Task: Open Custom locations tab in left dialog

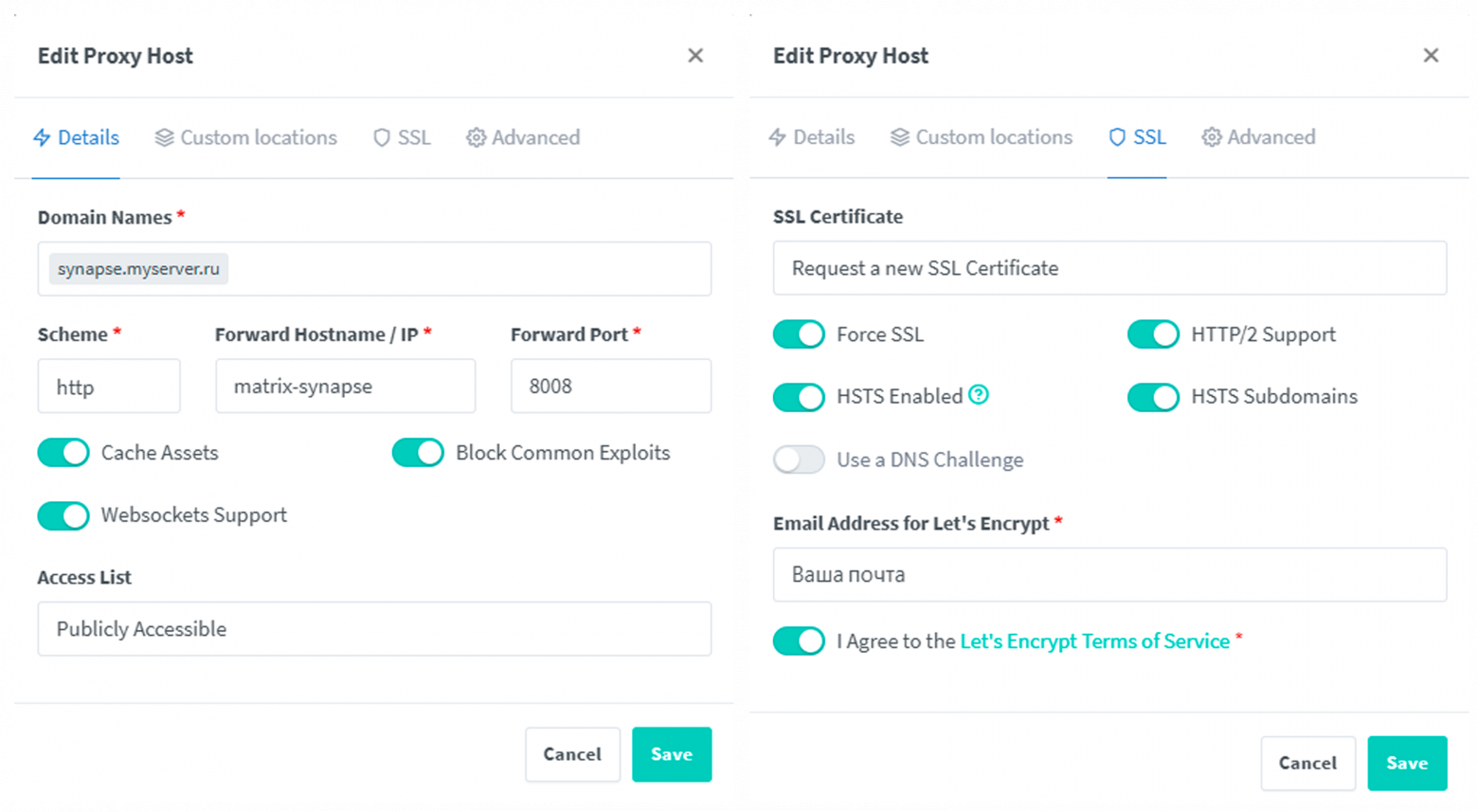Action: pos(246,138)
